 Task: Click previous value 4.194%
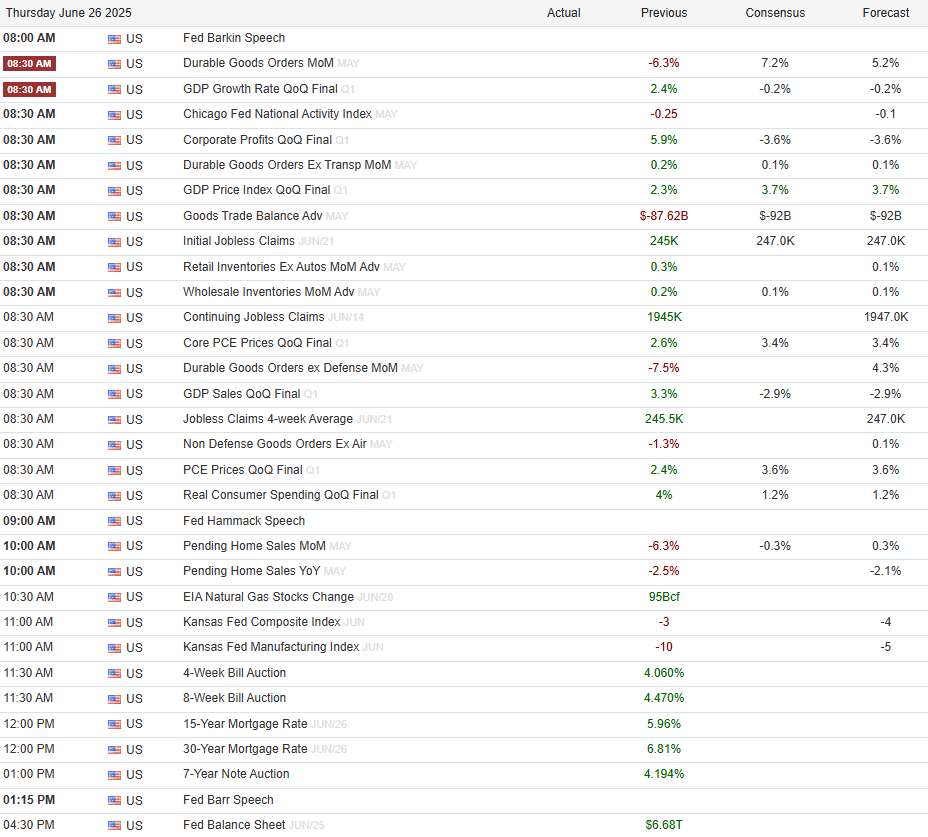664,774
